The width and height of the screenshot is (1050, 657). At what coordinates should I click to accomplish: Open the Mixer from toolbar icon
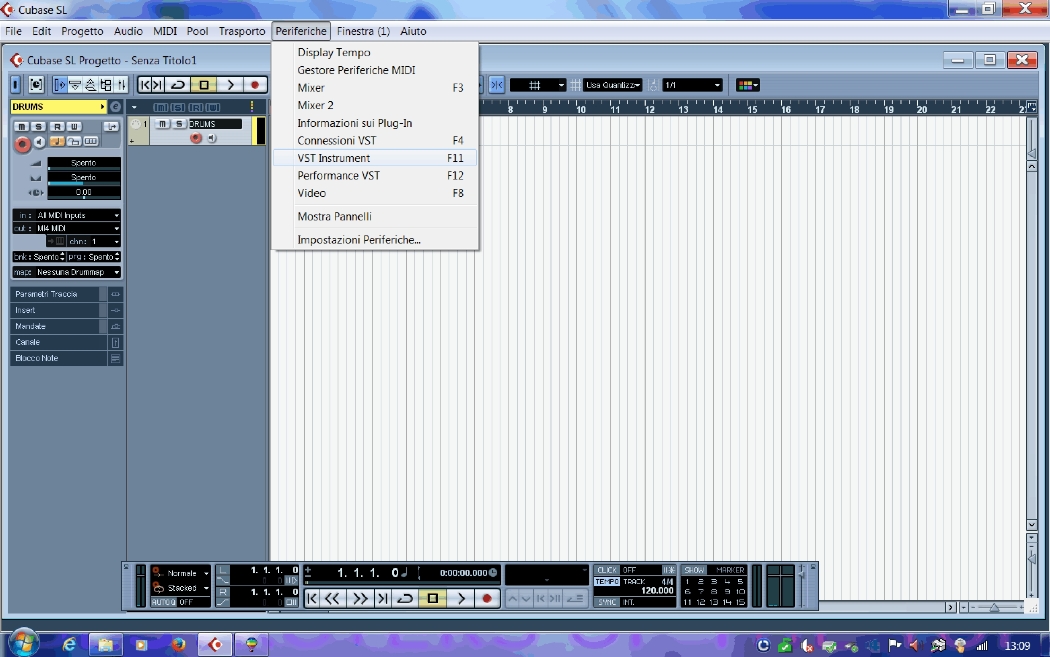click(121, 84)
